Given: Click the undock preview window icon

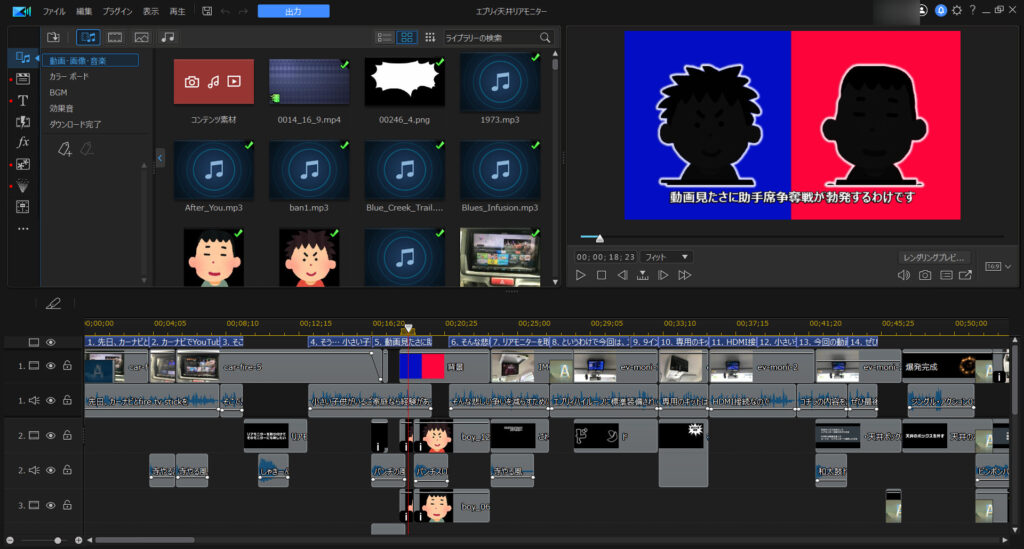Looking at the screenshot, I should [x=966, y=275].
